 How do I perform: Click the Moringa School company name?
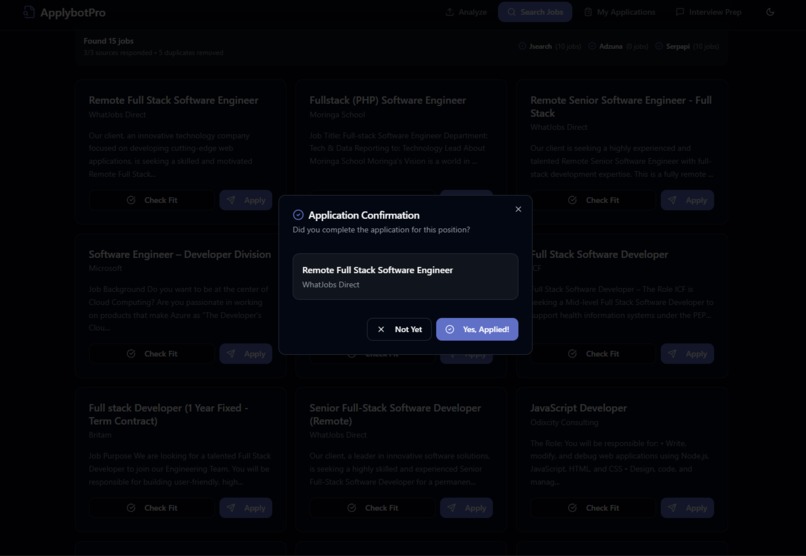point(337,115)
